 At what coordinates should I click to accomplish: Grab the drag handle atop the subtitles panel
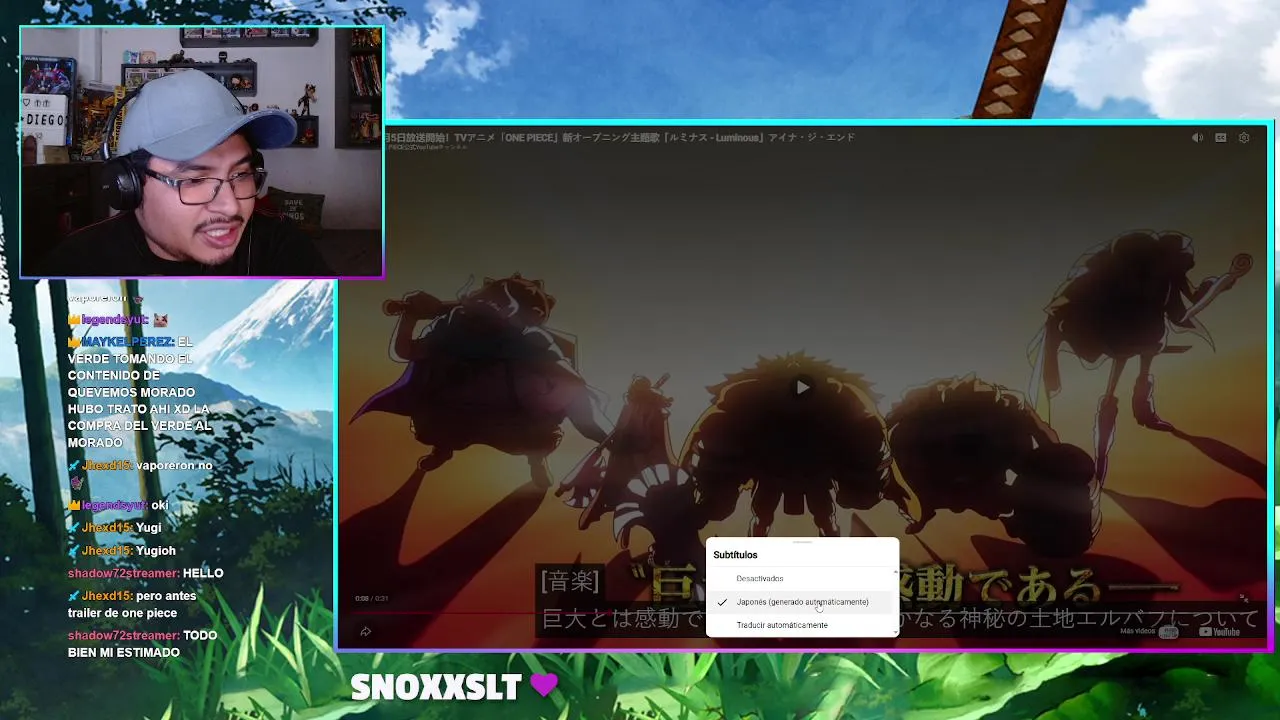(802, 542)
